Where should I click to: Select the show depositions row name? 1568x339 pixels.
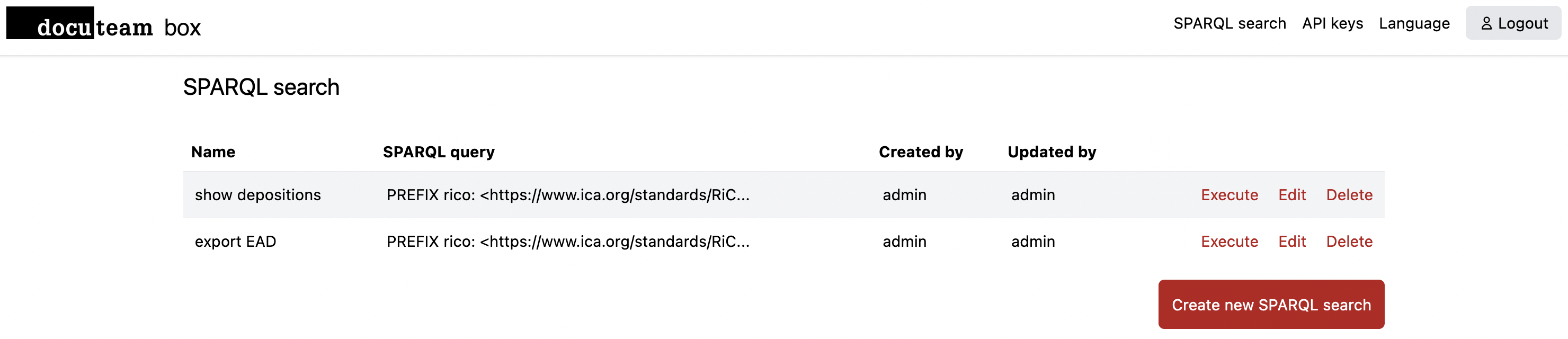[257, 195]
